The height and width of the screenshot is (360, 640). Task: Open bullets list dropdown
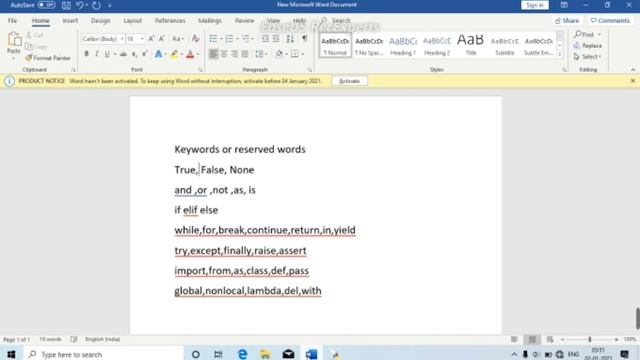pyautogui.click(x=221, y=39)
